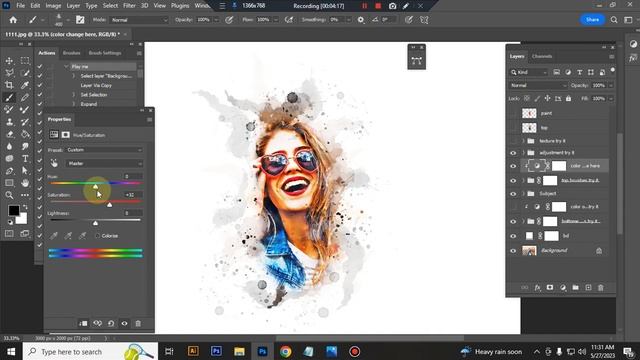
Task: Select the Zoom tool
Action: point(9,195)
